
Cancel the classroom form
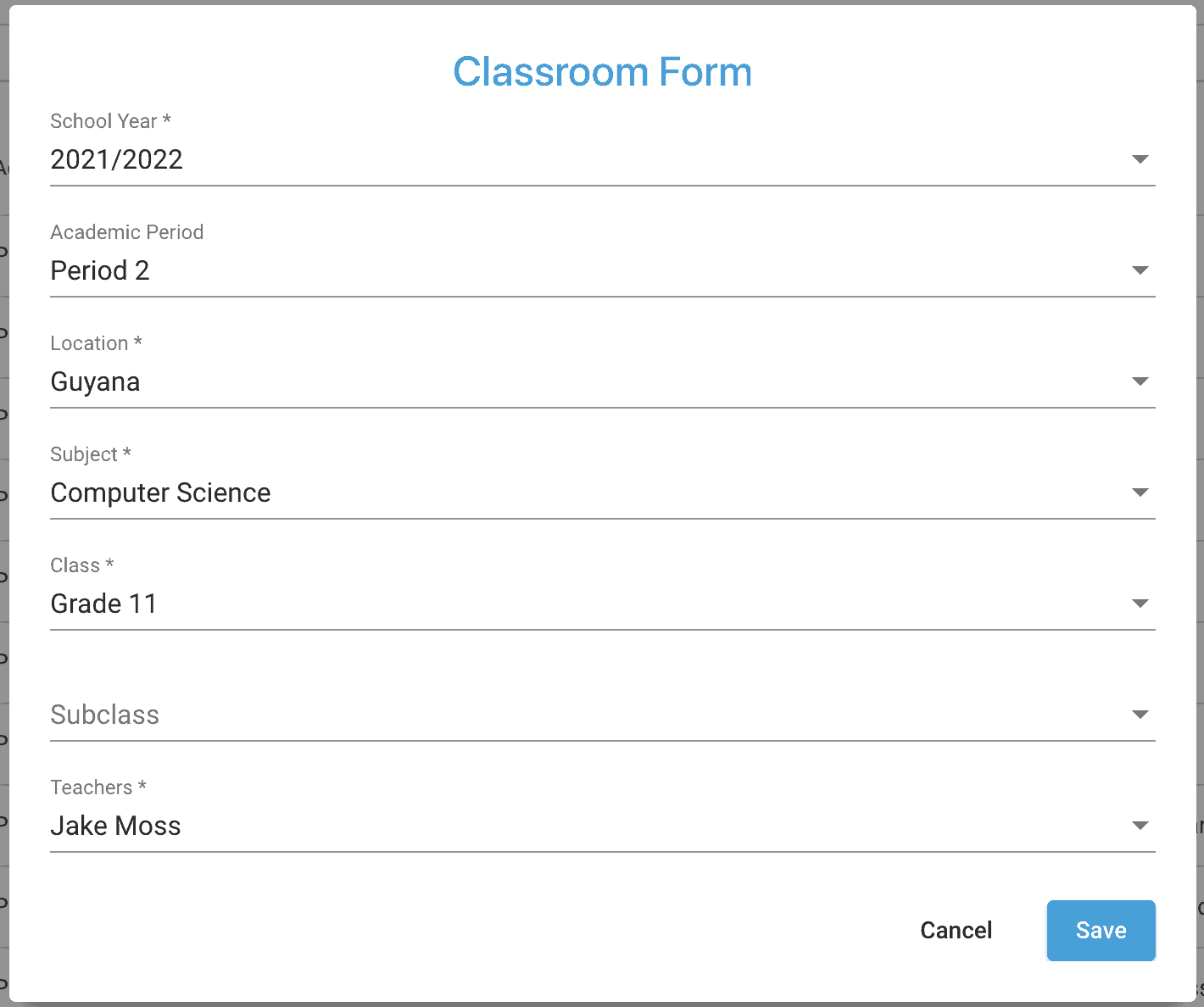(x=956, y=931)
